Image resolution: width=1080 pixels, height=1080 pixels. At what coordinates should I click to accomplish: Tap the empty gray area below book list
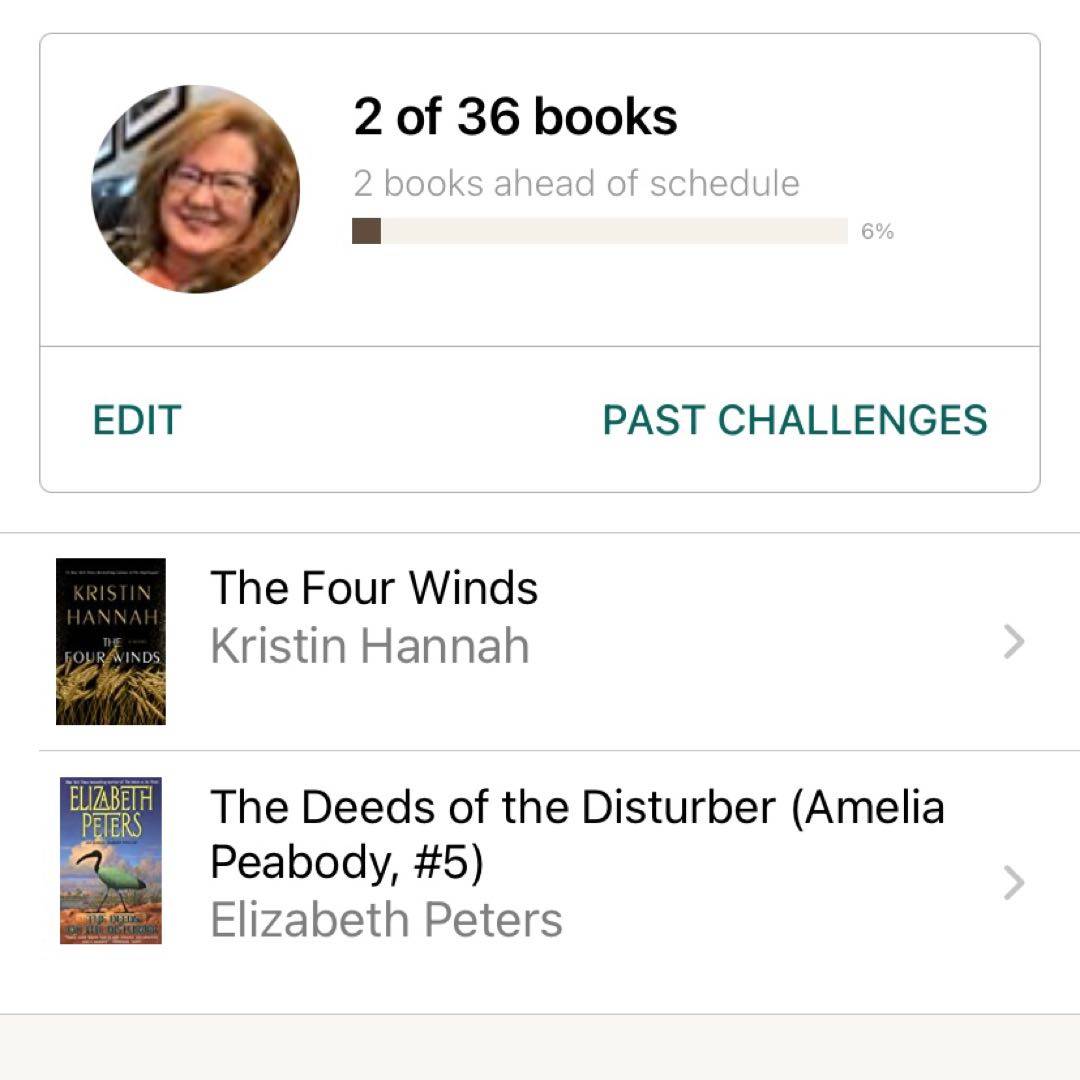tap(540, 1048)
